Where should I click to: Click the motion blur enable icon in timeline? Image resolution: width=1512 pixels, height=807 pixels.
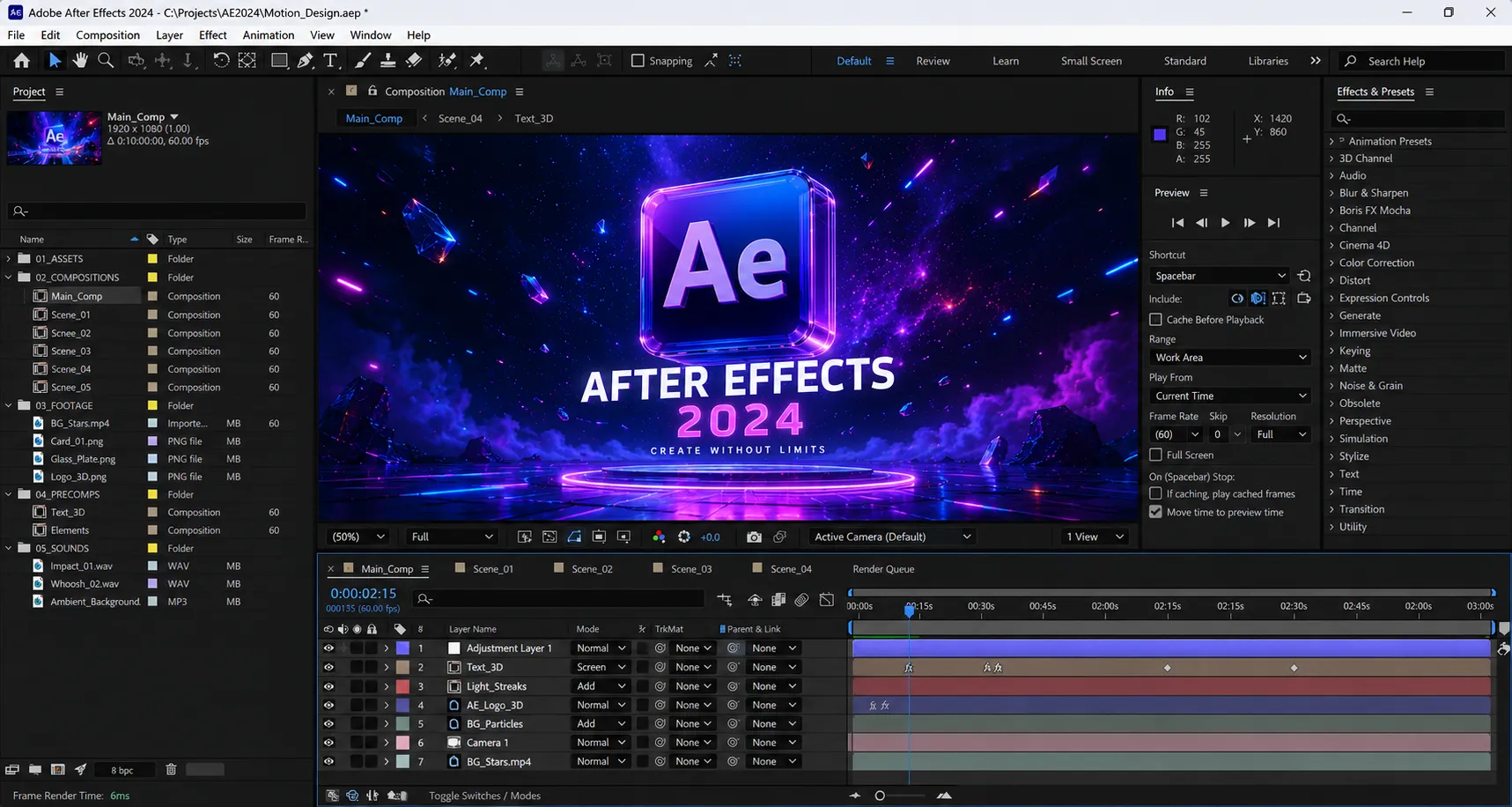801,600
